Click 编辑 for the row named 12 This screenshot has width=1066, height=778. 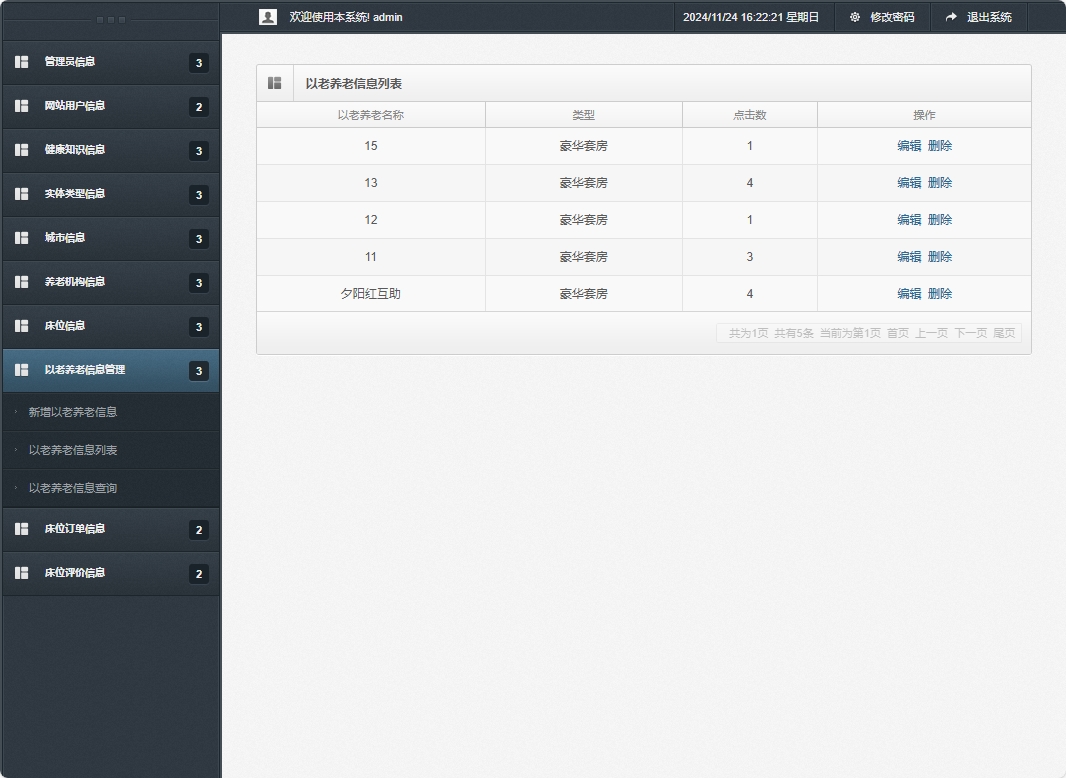point(909,220)
